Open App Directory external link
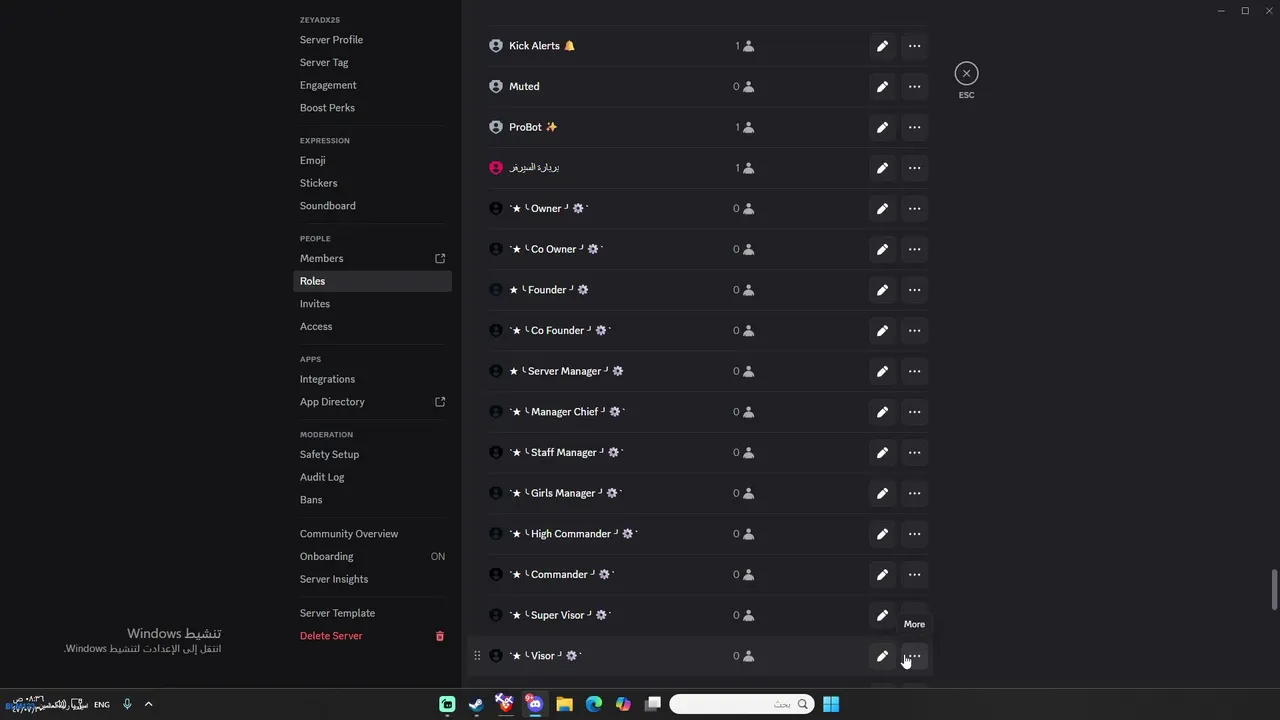This screenshot has width=1280, height=720. click(x=440, y=402)
